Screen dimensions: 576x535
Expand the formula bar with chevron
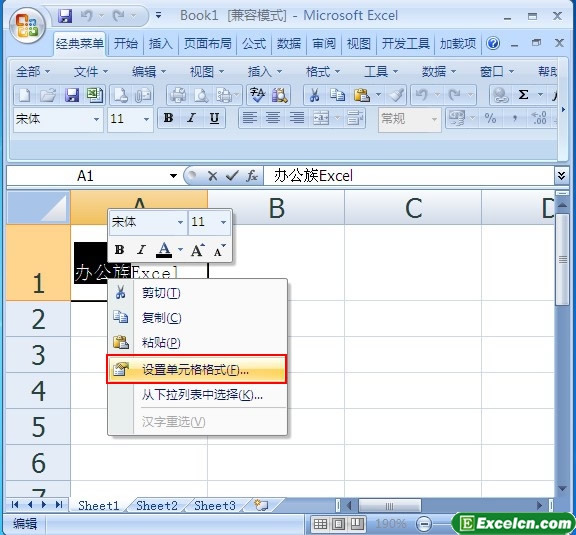click(x=561, y=176)
